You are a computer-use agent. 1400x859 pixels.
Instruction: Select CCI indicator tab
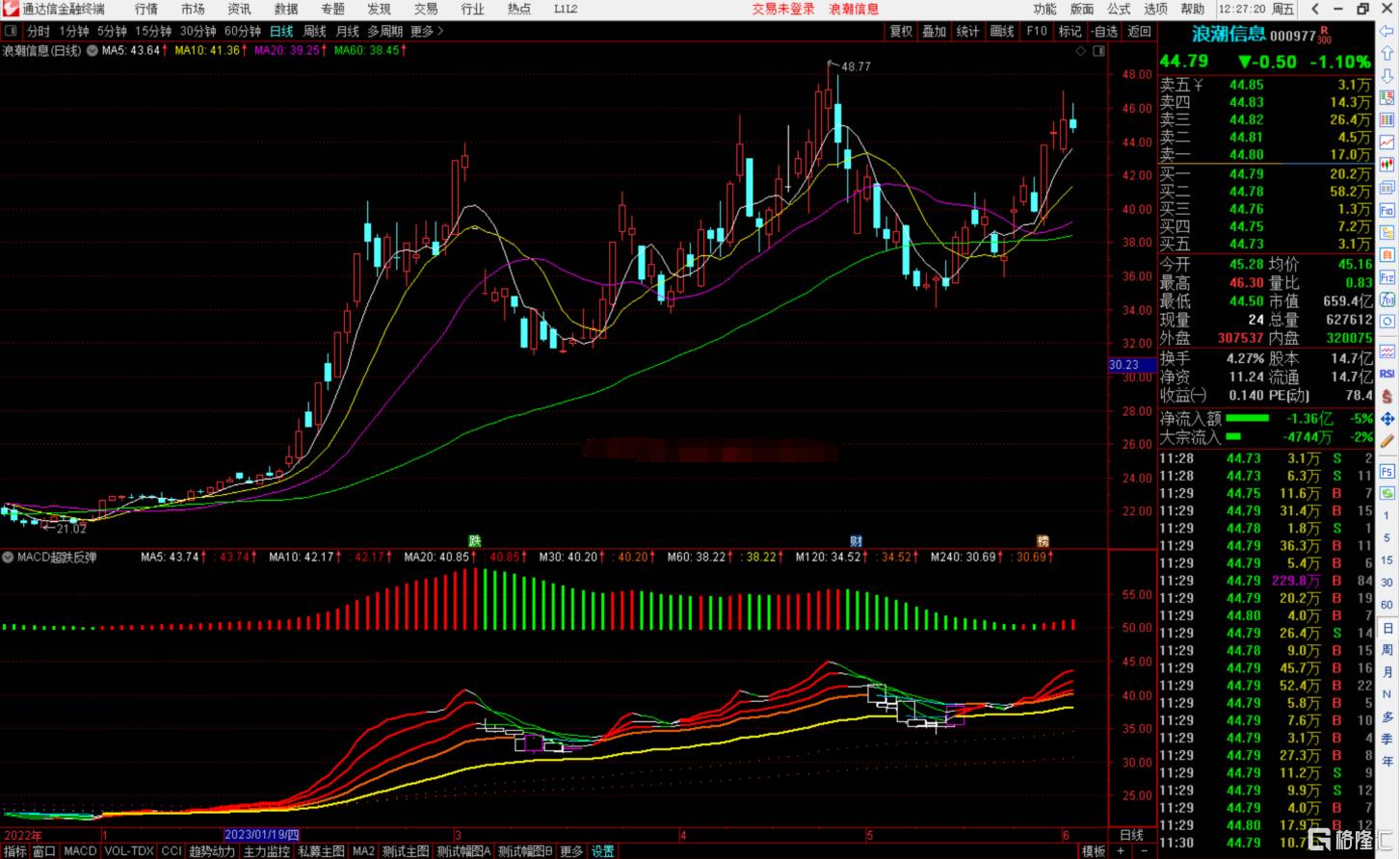(x=171, y=851)
